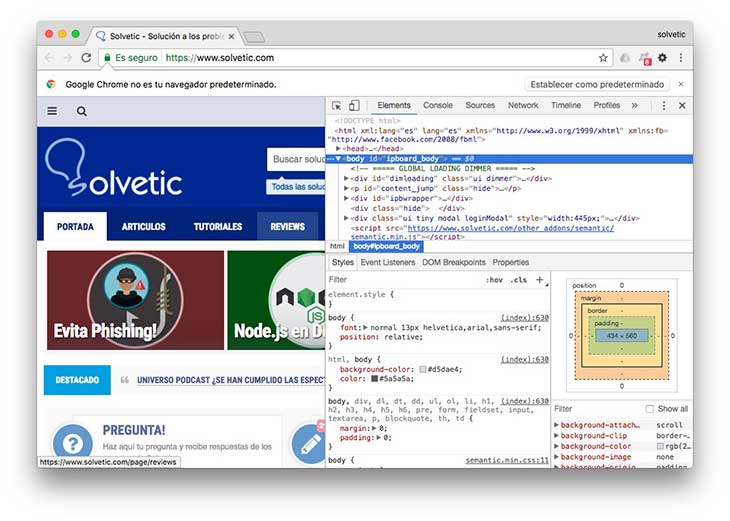Open the gear extension icon
This screenshot has height=521, width=730.
click(662, 58)
